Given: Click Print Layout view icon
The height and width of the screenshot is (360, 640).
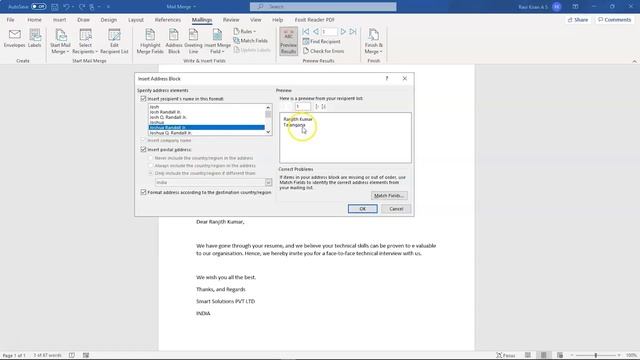Looking at the screenshot, I should pyautogui.click(x=544, y=356).
